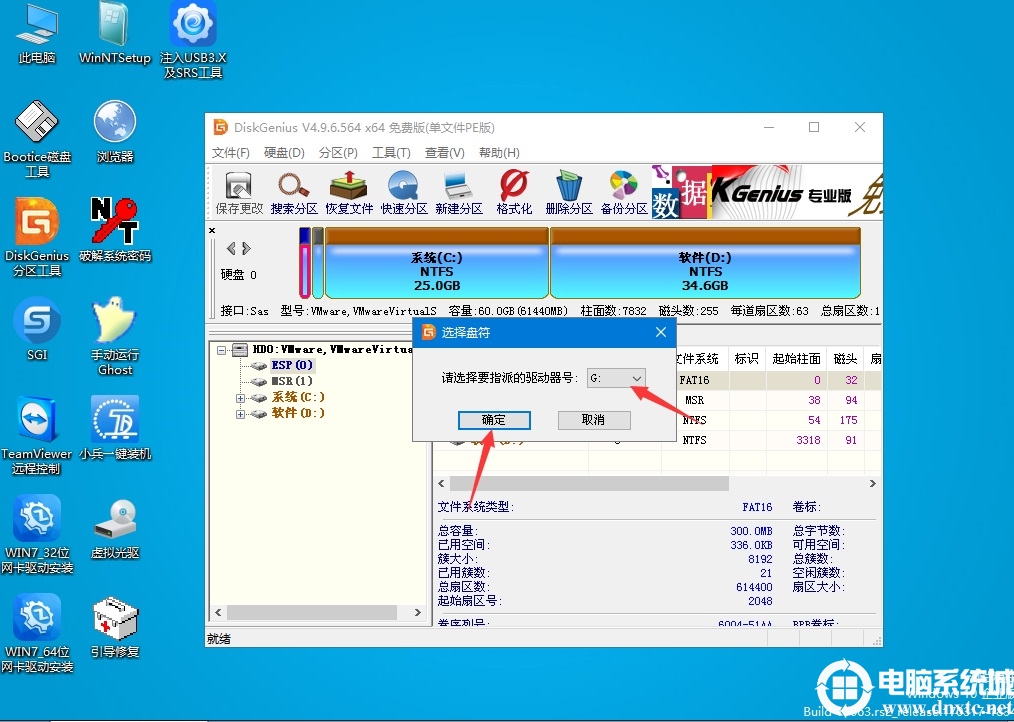Open the 硬盘(D) menu

[x=284, y=153]
